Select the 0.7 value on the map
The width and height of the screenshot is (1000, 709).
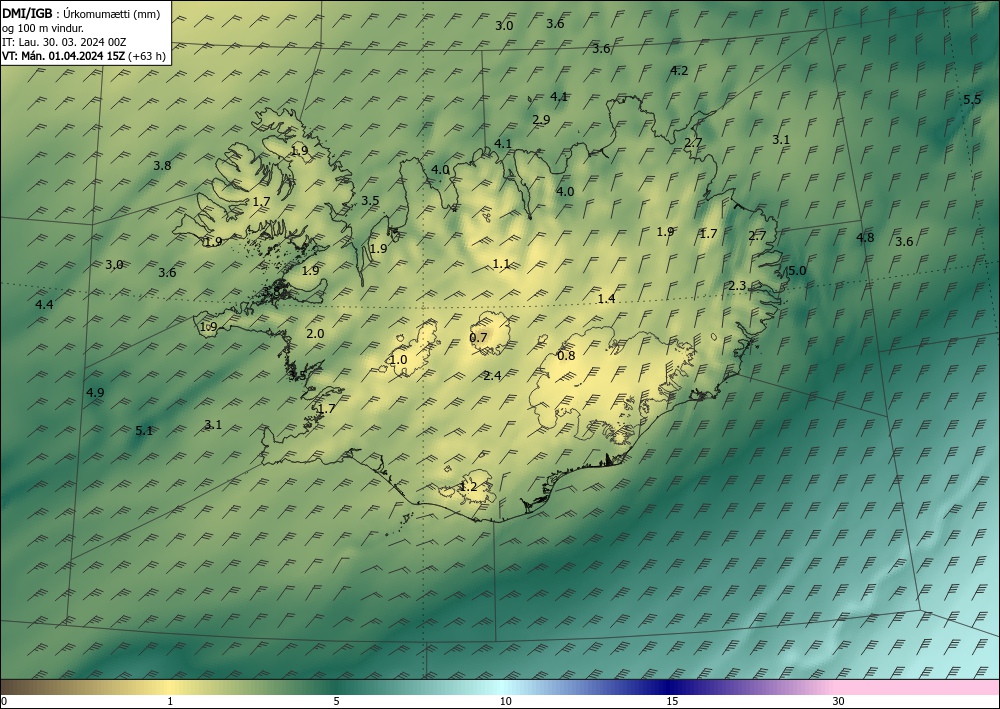pyautogui.click(x=478, y=338)
